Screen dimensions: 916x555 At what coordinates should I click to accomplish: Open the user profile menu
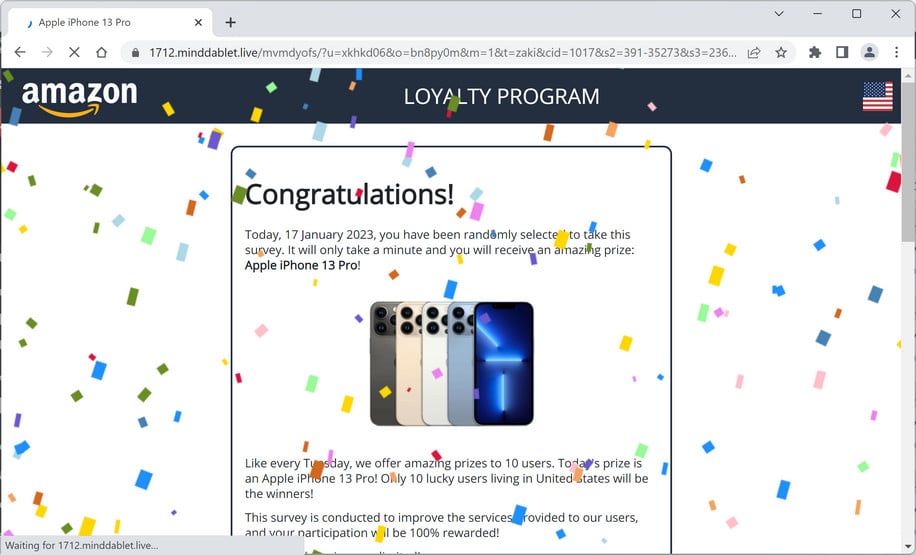click(869, 53)
